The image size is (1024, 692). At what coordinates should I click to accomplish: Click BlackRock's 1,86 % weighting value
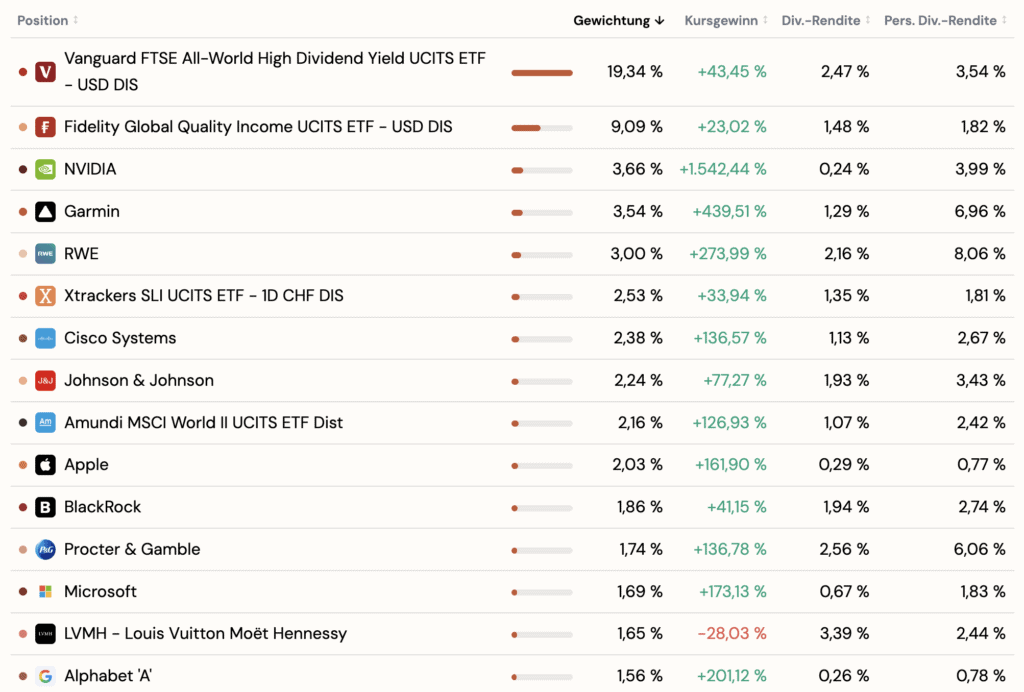[640, 507]
